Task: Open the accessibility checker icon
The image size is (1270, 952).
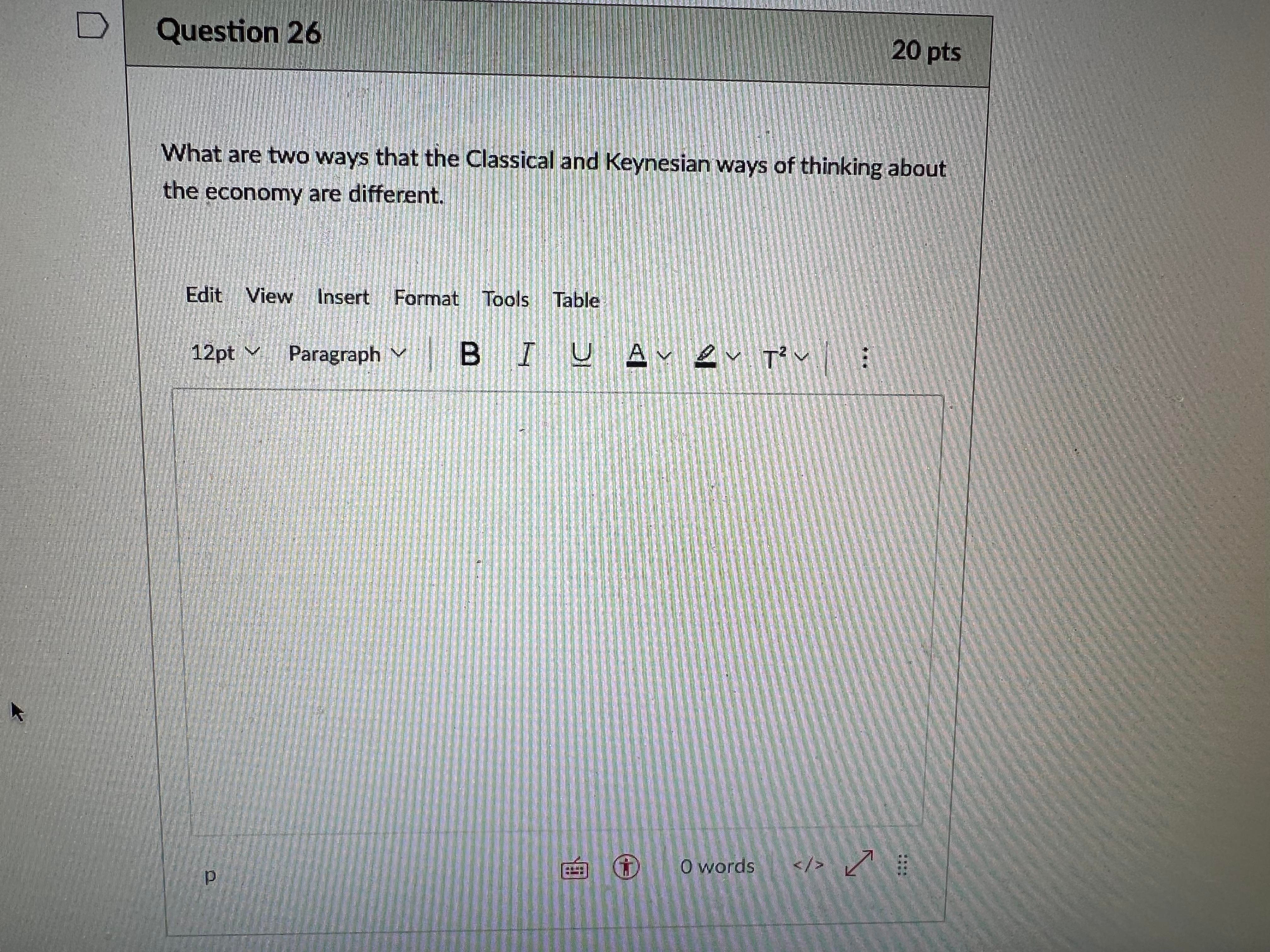Action: [626, 866]
